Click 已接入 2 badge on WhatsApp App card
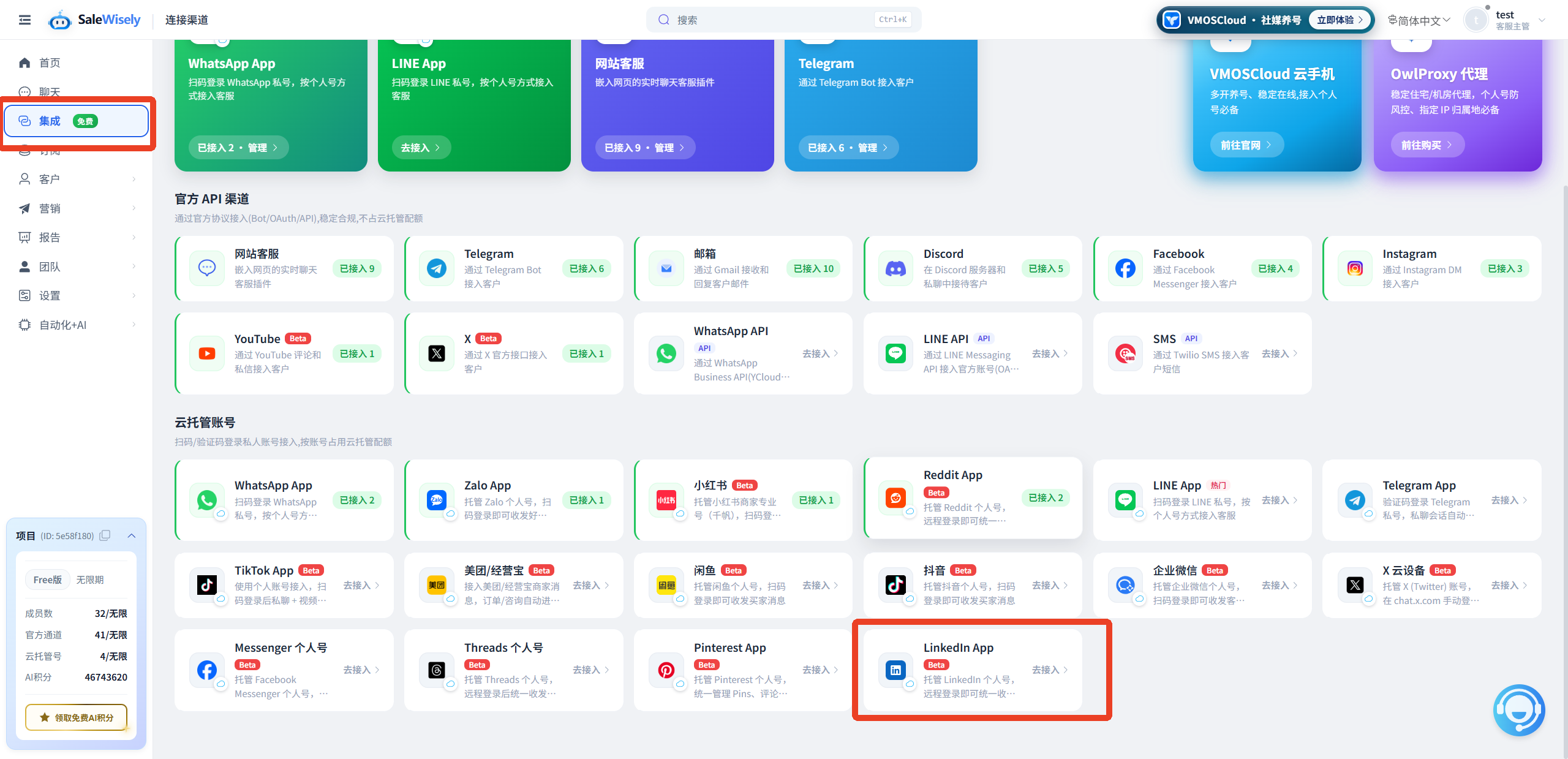The height and width of the screenshot is (759, 1568). [357, 500]
